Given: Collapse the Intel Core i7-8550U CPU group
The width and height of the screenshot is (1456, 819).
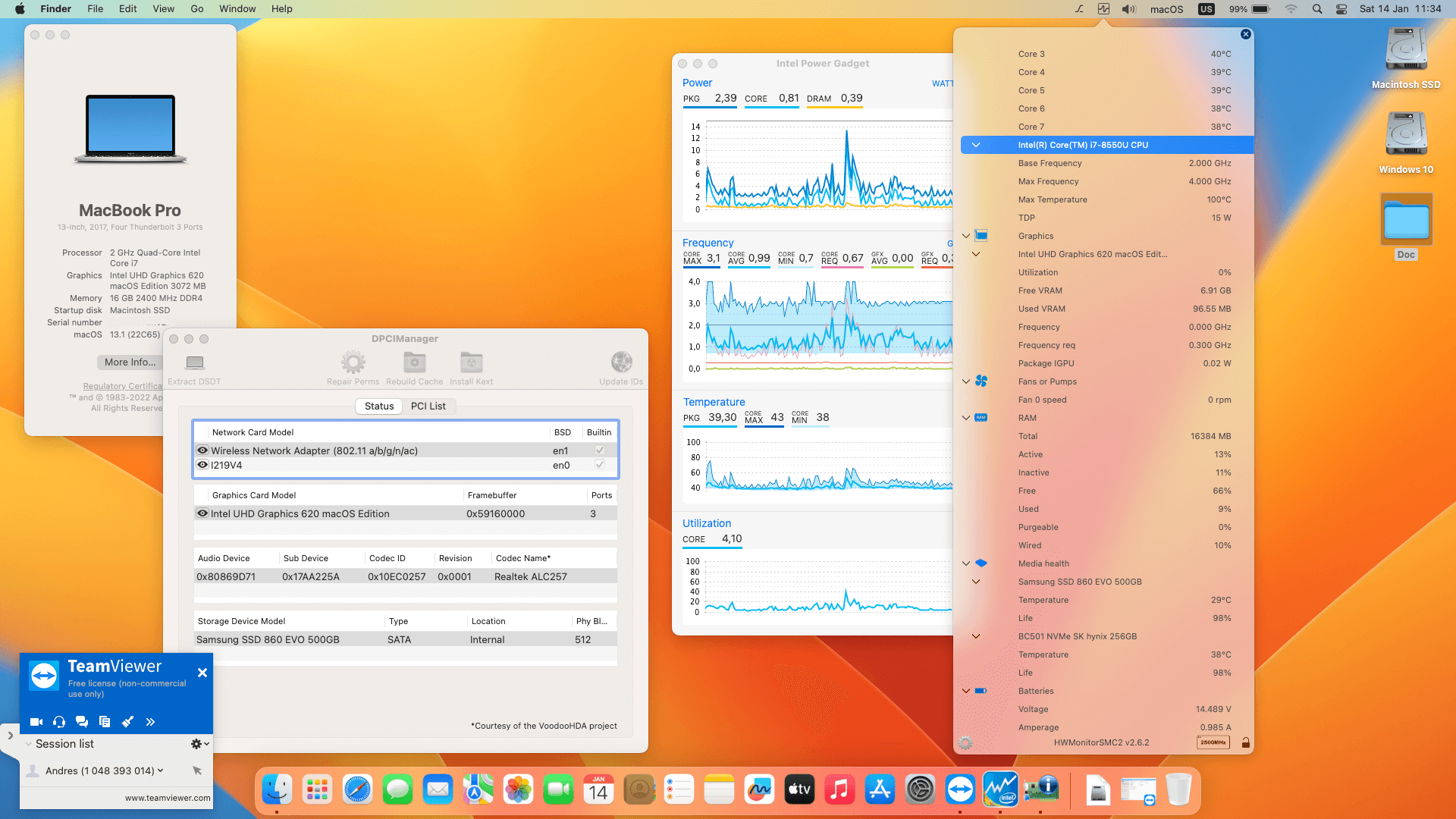Looking at the screenshot, I should pos(976,145).
